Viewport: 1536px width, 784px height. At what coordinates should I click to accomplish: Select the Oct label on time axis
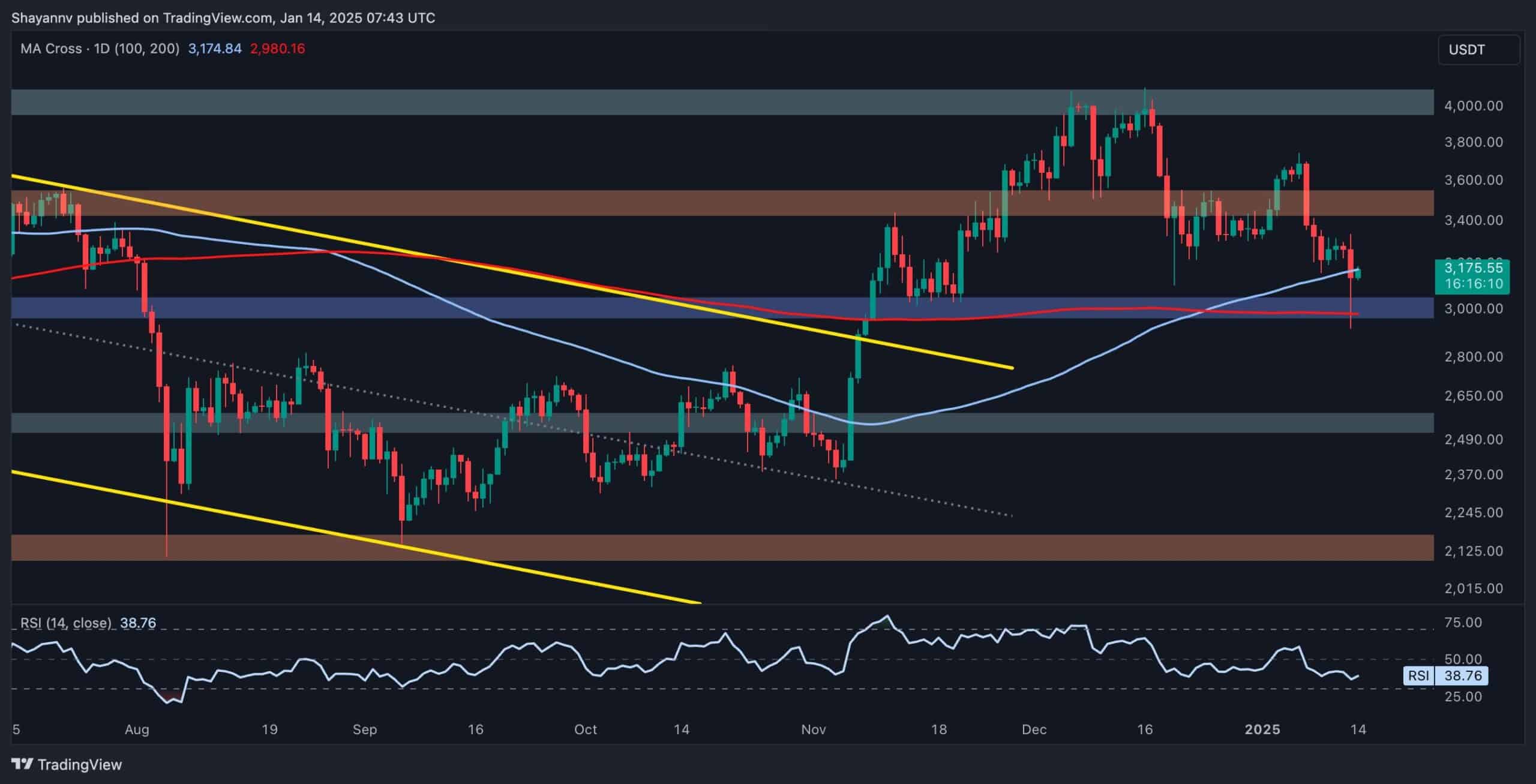tap(586, 729)
